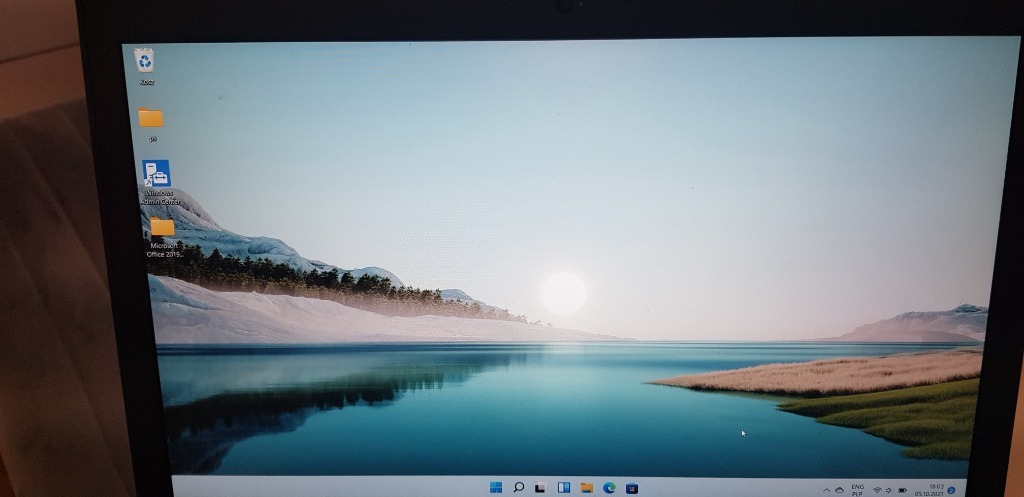This screenshot has width=1024, height=497.
Task: Open the Recycle Bin desktop icon
Action: point(144,67)
